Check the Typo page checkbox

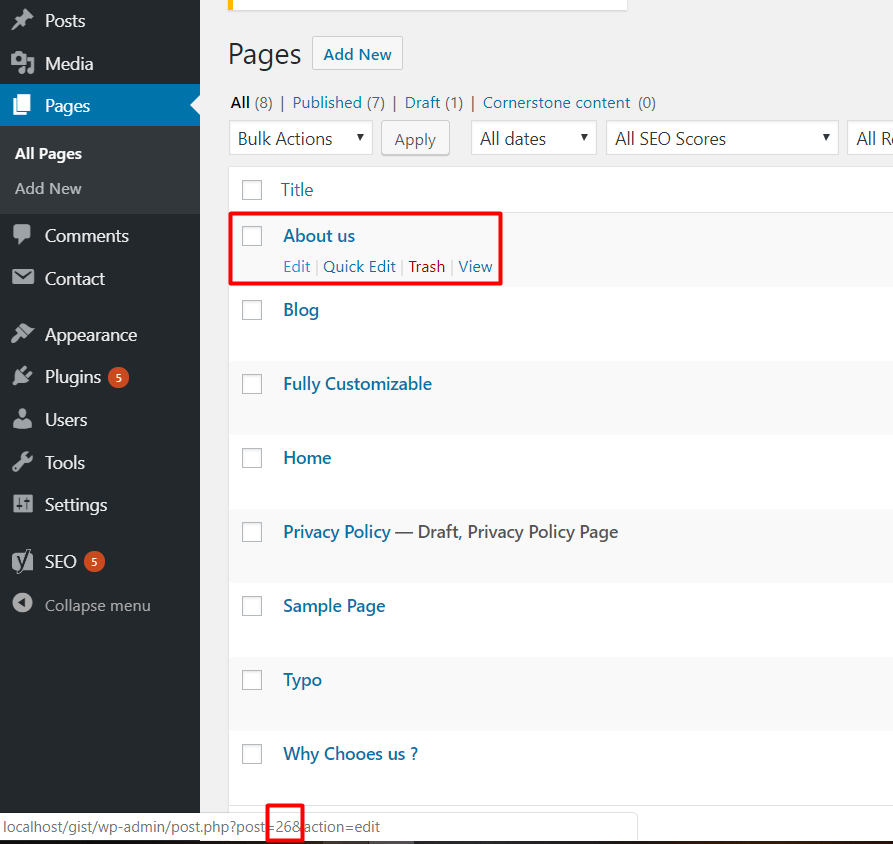tap(252, 680)
